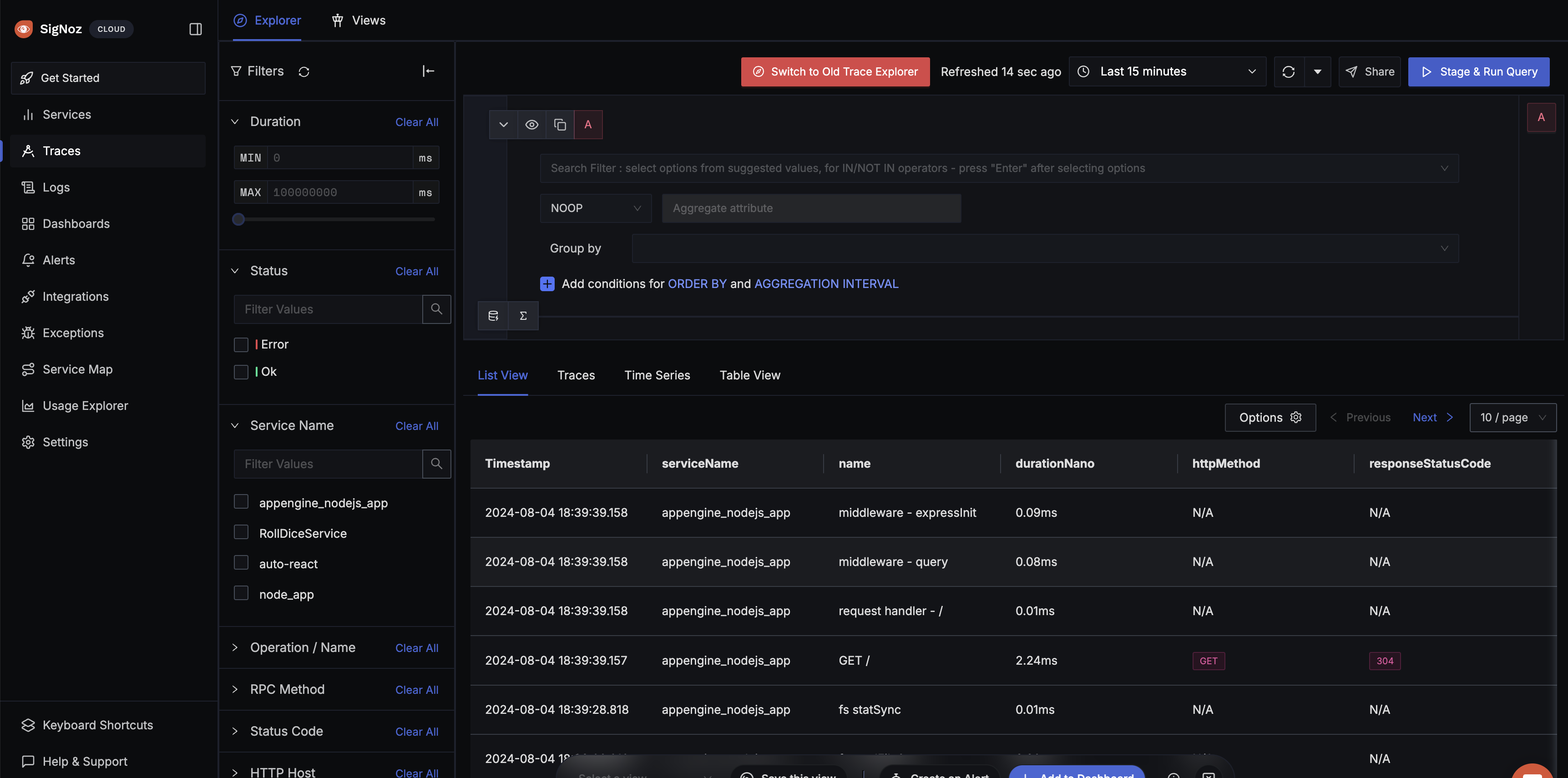
Task: Click Switch to Old Trace Explorer
Action: [x=835, y=72]
